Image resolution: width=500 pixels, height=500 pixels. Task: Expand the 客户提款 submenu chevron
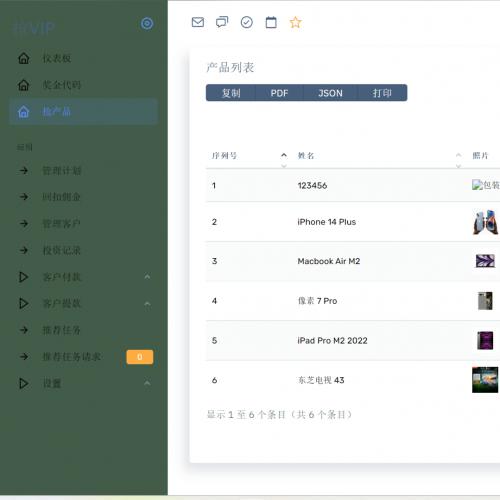pos(147,304)
